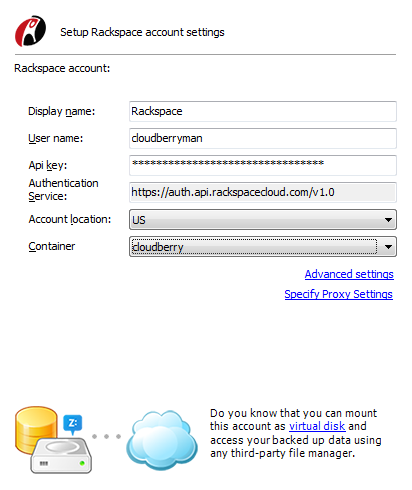Click the green drive indicator light
This screenshot has height=490, width=412.
tap(82, 463)
